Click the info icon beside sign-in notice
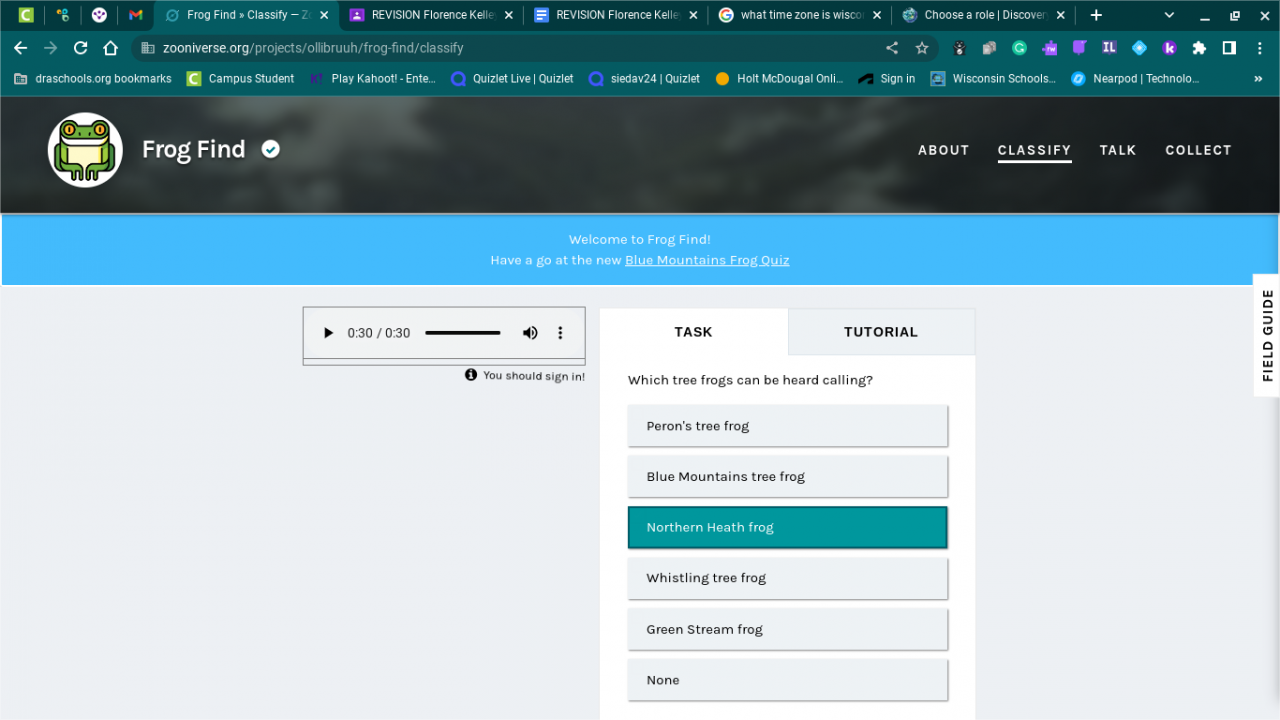This screenshot has width=1280, height=720. (x=471, y=375)
